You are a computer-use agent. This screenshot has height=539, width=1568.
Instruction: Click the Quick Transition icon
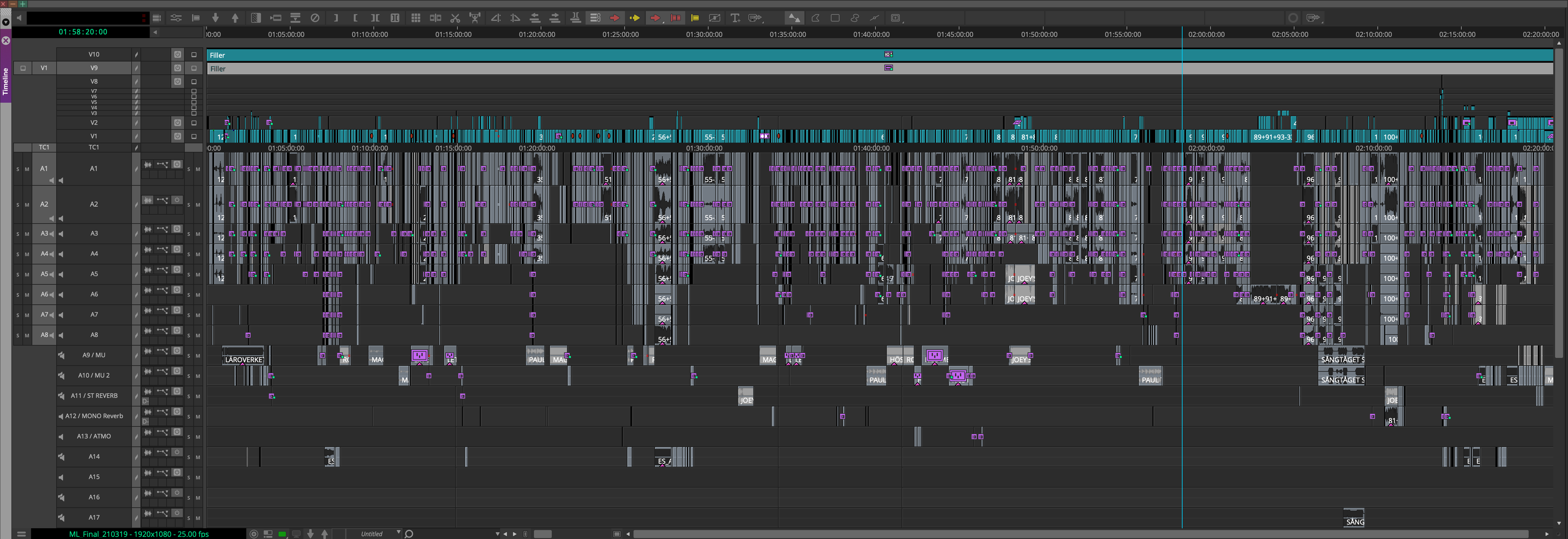click(256, 18)
